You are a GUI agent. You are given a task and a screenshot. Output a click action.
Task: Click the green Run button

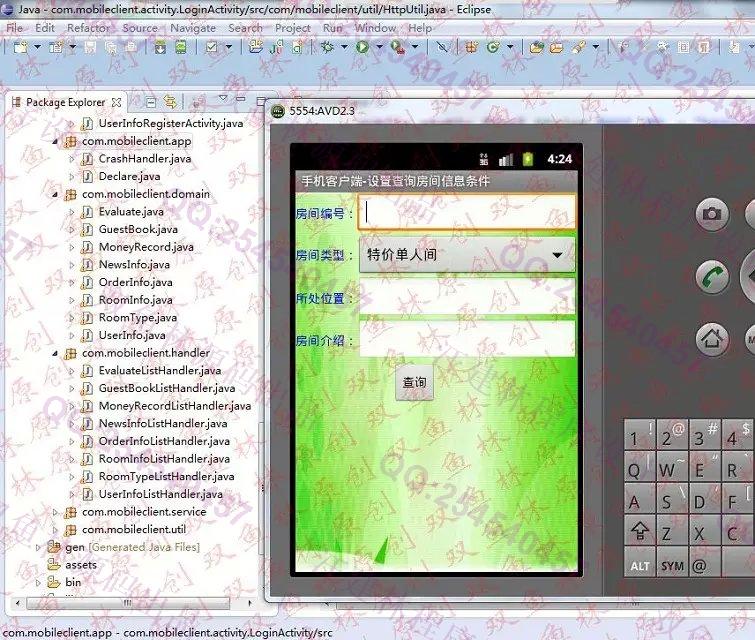(363, 47)
